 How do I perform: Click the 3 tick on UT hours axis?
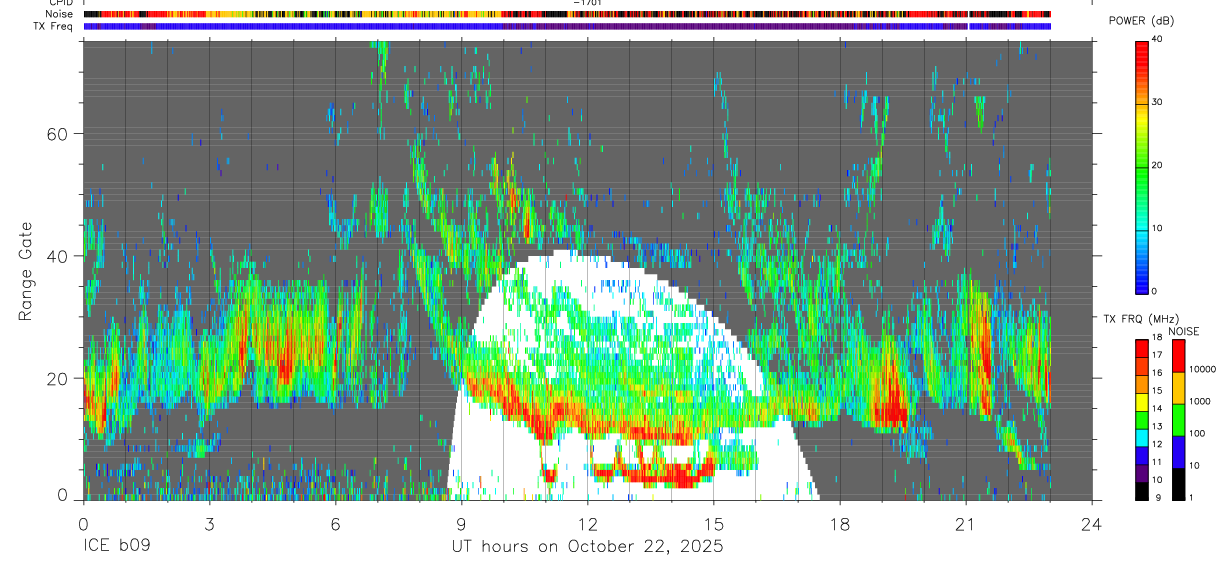pos(209,523)
